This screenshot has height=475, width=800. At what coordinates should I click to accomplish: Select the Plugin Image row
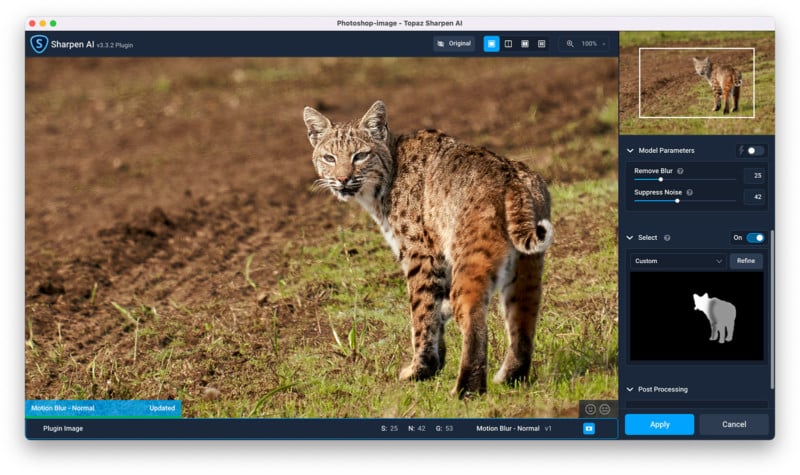[321, 429]
